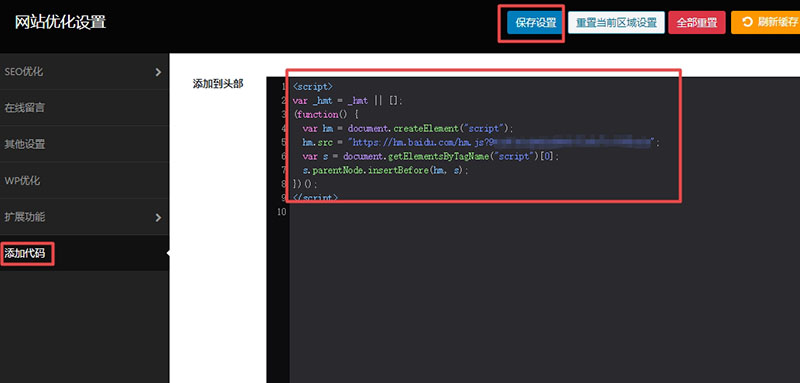Open the WP优化 sidebar item
Image resolution: width=800 pixels, height=383 pixels.
point(84,181)
